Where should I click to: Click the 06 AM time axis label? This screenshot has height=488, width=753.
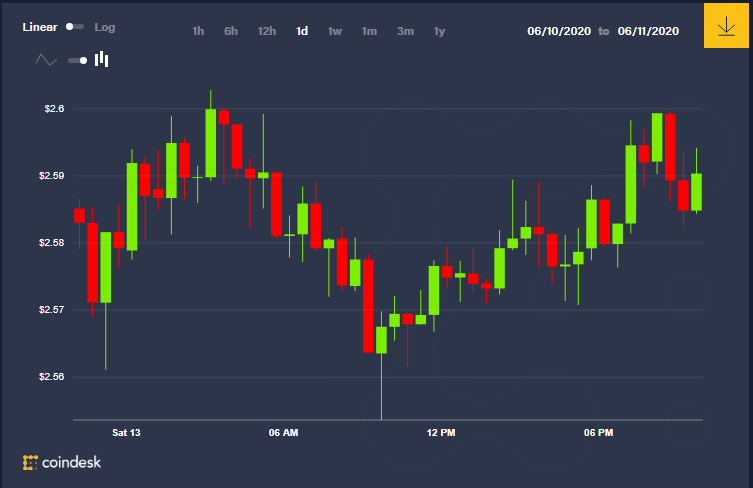(283, 432)
